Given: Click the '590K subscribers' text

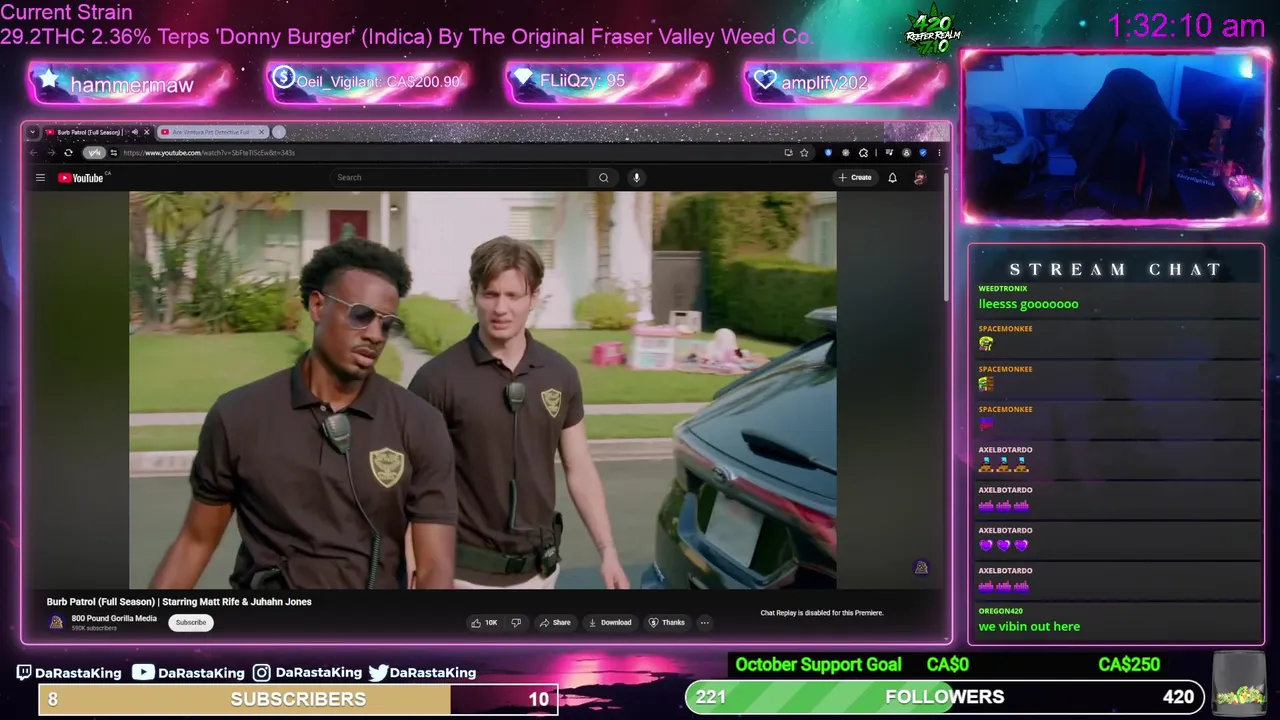Looking at the screenshot, I should (94, 628).
